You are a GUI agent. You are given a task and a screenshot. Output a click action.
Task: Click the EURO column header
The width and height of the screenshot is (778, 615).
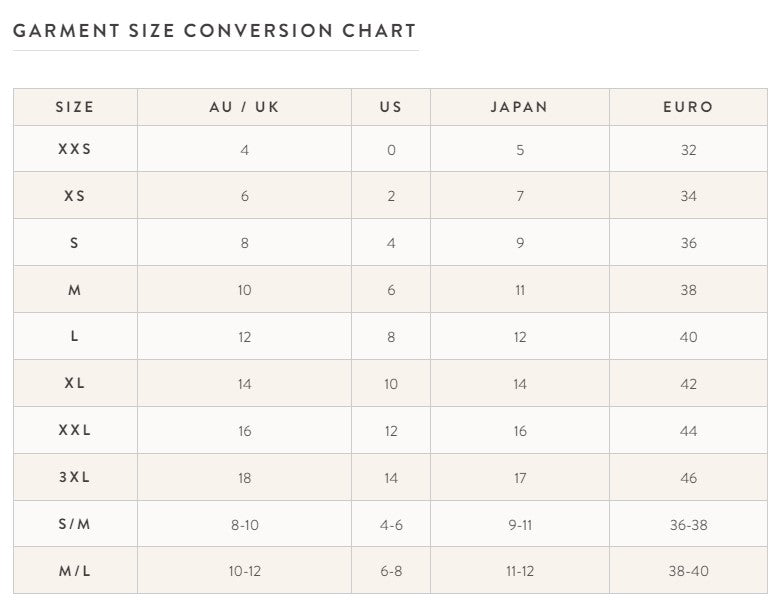click(x=688, y=107)
